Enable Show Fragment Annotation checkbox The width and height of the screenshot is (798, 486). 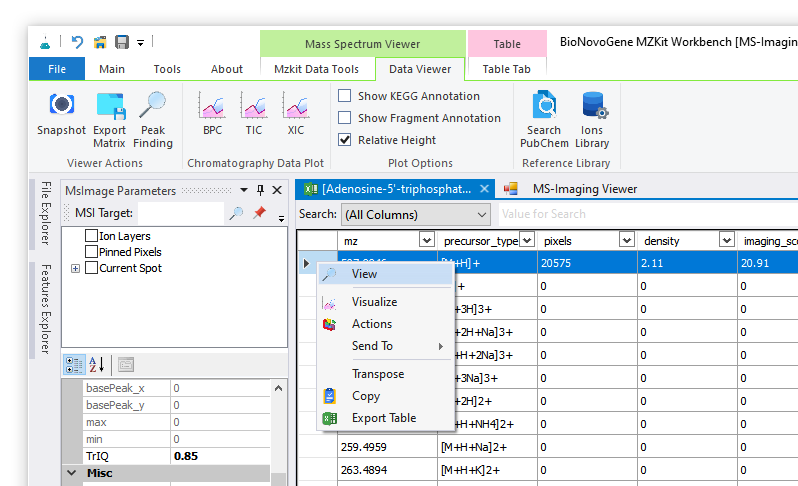tap(345, 118)
